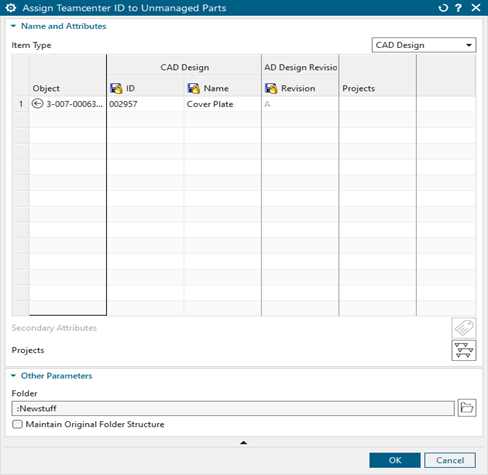Click the collapse dialog arrow above OK
Image resolution: width=488 pixels, height=475 pixels.
coord(244,443)
